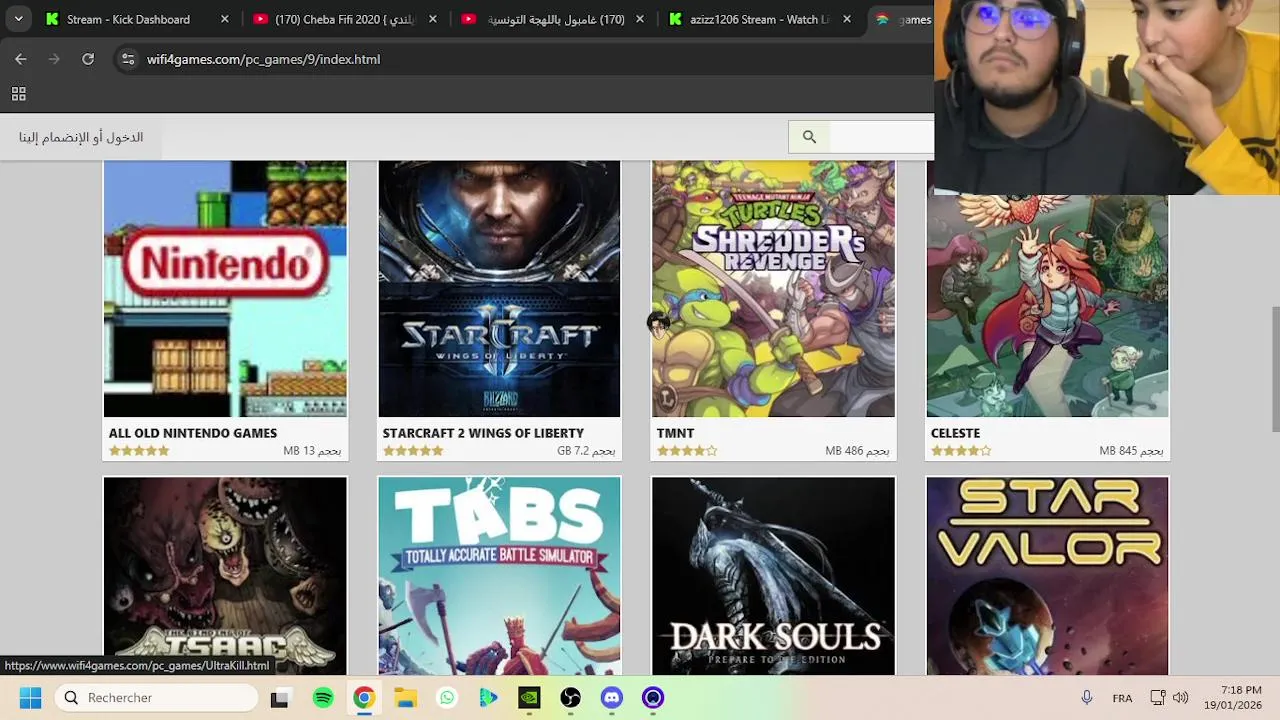Open OBS Studio from the taskbar
The image size is (1280, 720).
[x=571, y=698]
